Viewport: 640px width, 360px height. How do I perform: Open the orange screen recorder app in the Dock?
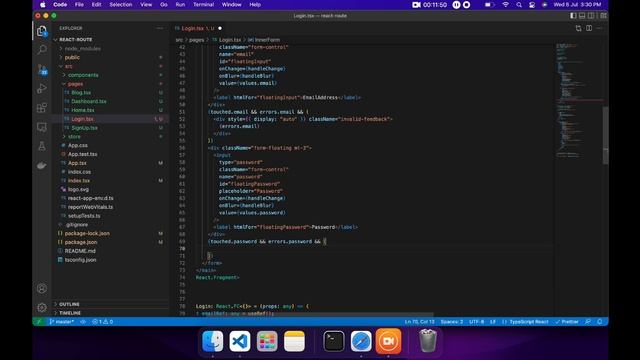[389, 341]
